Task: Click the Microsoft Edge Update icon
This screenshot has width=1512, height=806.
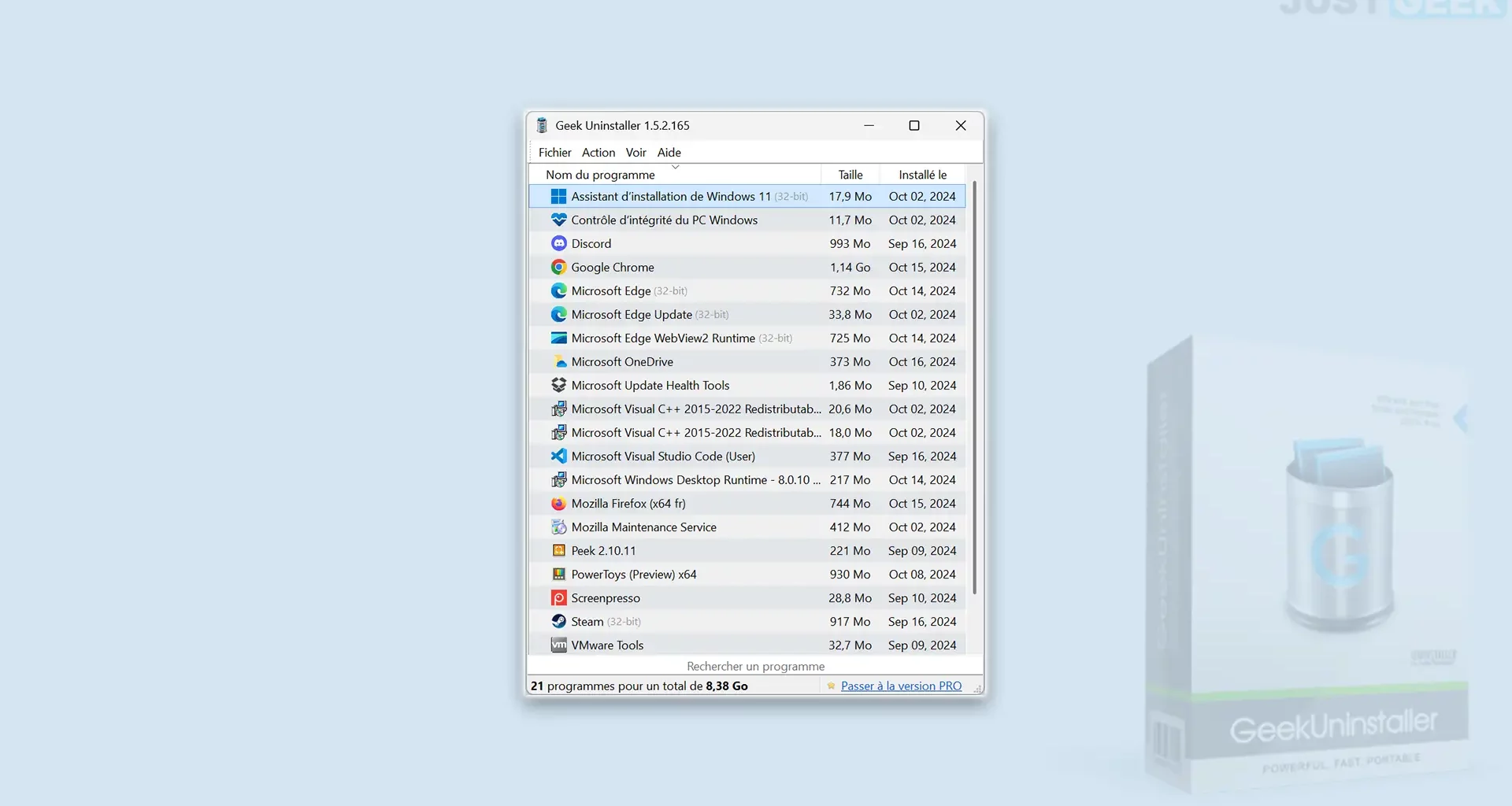Action: (558, 314)
